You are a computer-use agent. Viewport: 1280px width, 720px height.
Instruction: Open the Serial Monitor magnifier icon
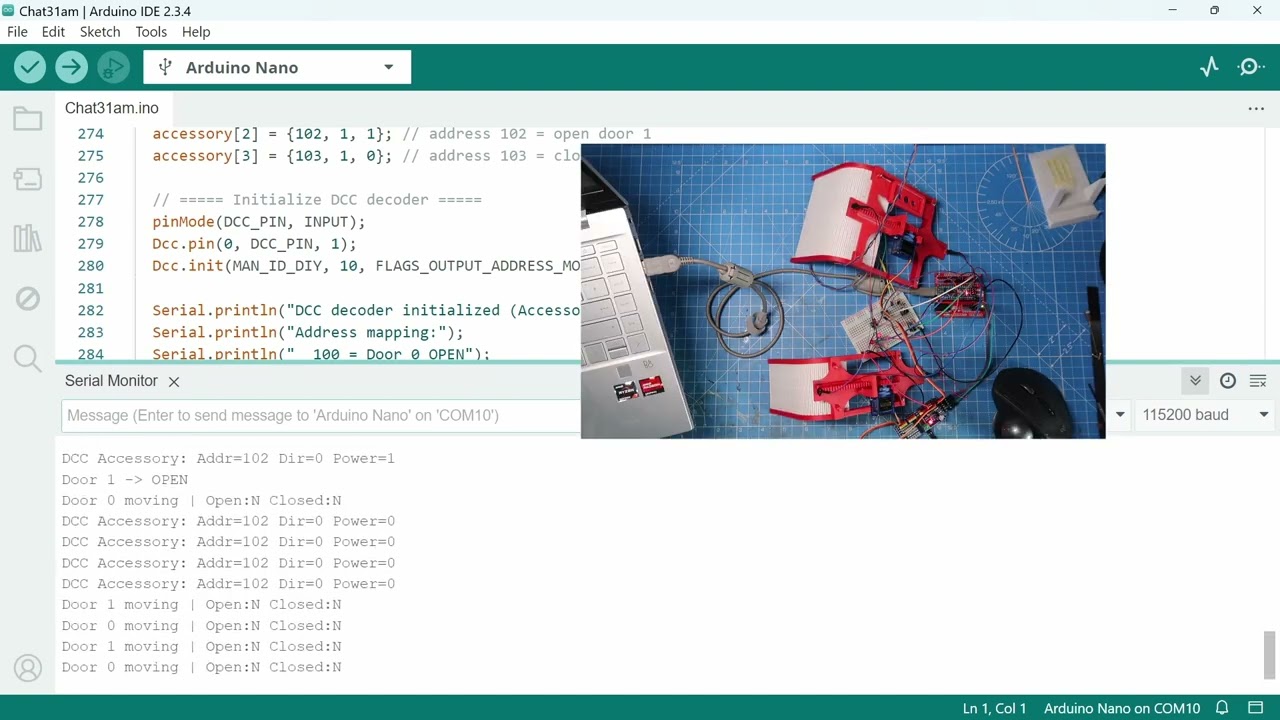[x=1251, y=67]
